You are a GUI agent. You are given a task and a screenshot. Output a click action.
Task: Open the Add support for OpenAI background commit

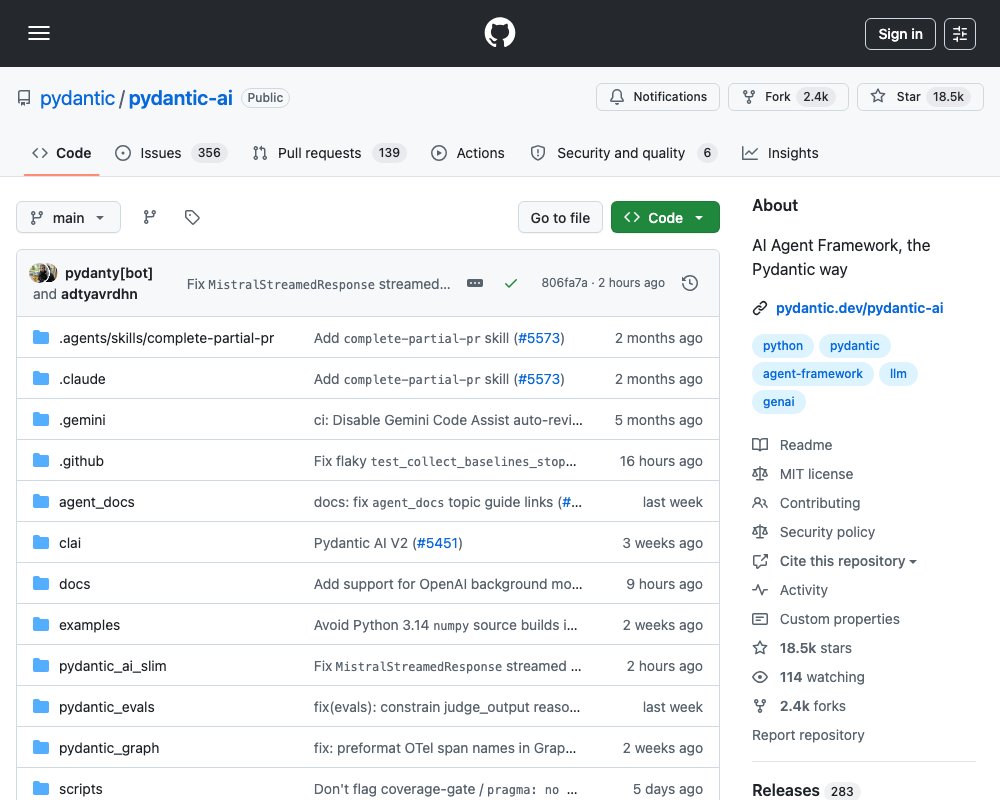click(x=448, y=584)
